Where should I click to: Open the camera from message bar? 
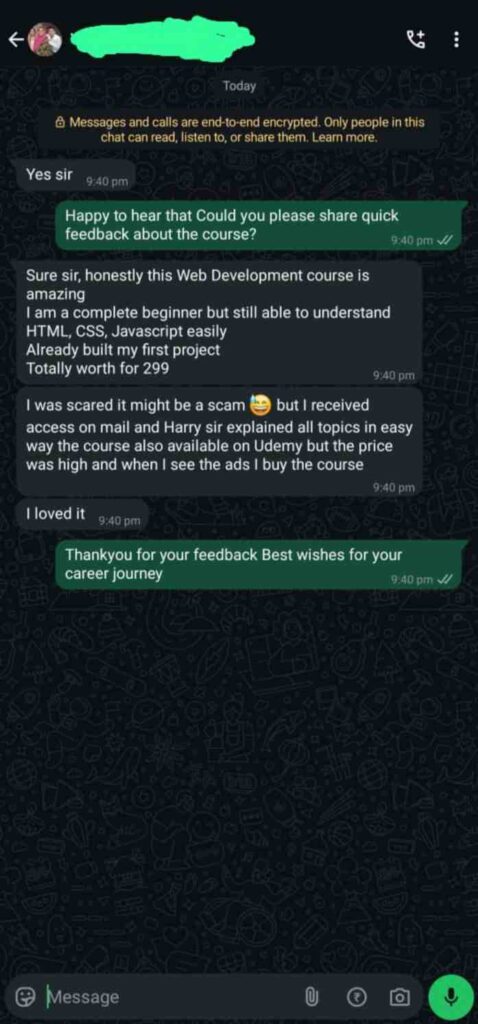coord(399,997)
